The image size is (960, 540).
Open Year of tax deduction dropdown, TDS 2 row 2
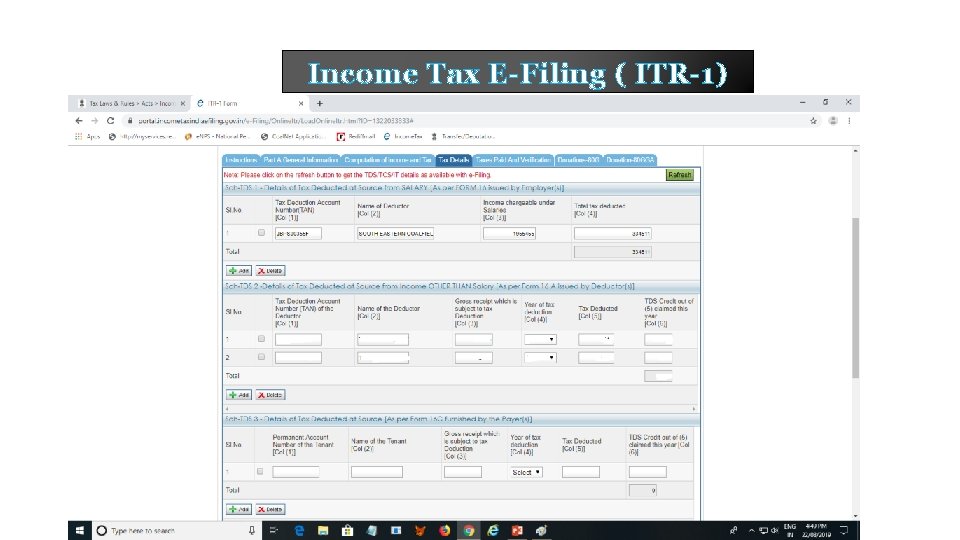pyautogui.click(x=540, y=358)
